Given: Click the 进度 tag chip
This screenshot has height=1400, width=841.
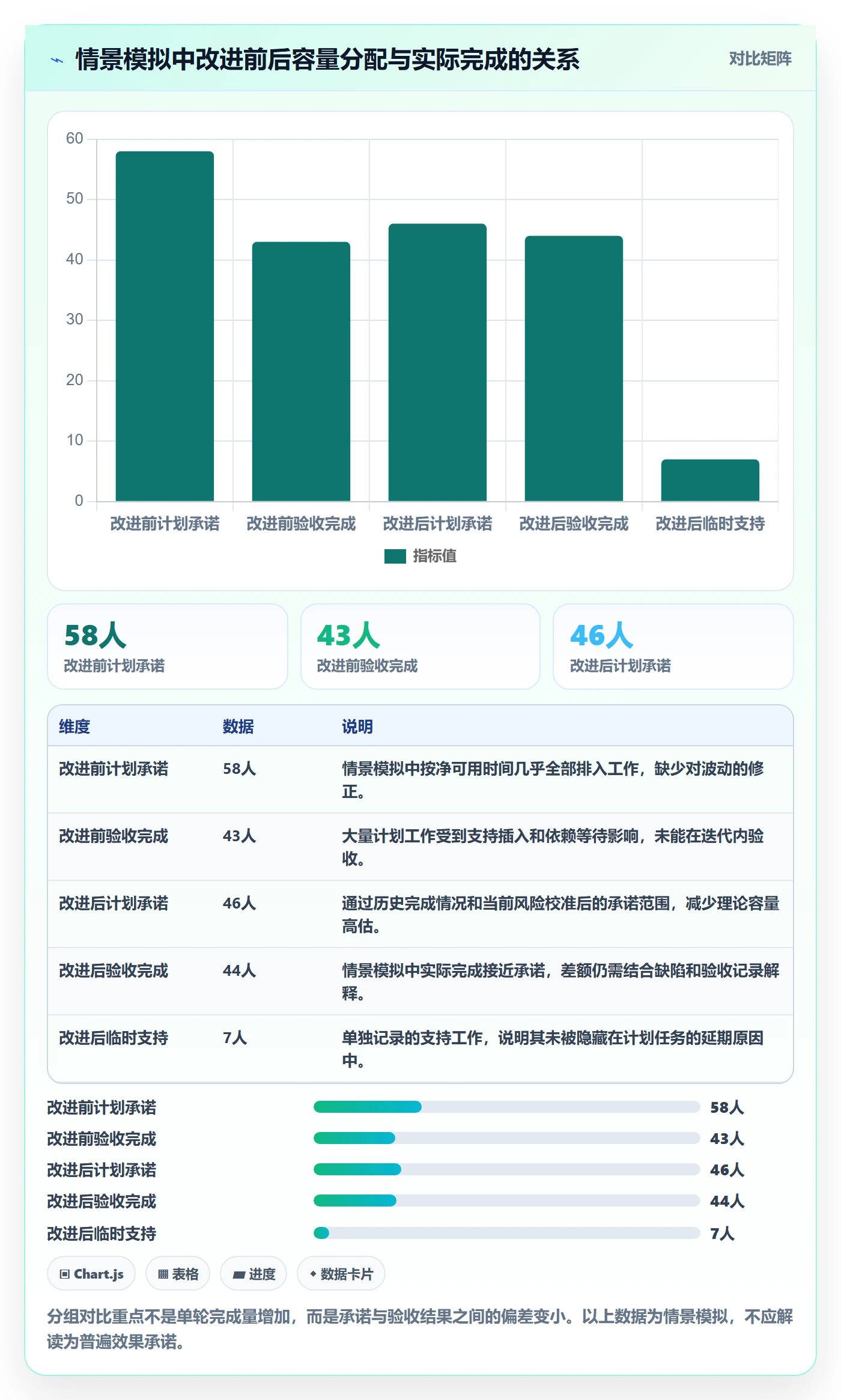Looking at the screenshot, I should [254, 1274].
